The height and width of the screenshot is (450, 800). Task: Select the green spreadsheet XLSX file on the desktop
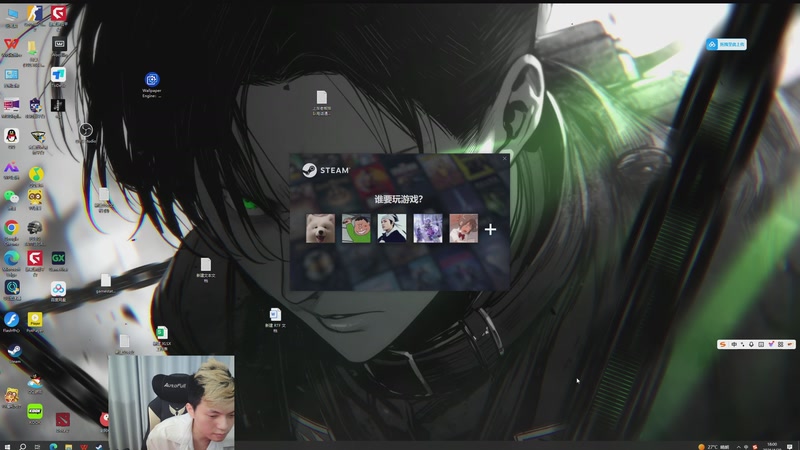tap(162, 338)
